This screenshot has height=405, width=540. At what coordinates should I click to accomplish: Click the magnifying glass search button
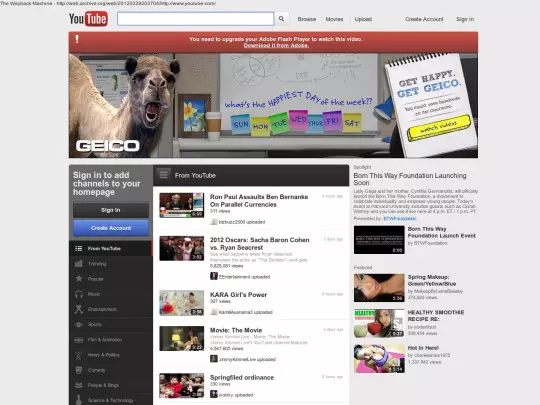(x=281, y=19)
